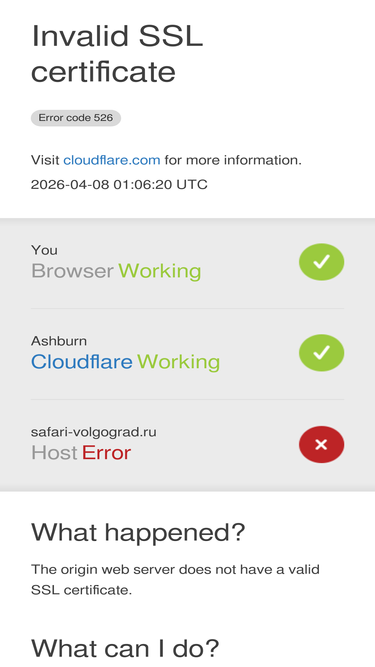Click the origin web server explanation paragraph

click(175, 579)
